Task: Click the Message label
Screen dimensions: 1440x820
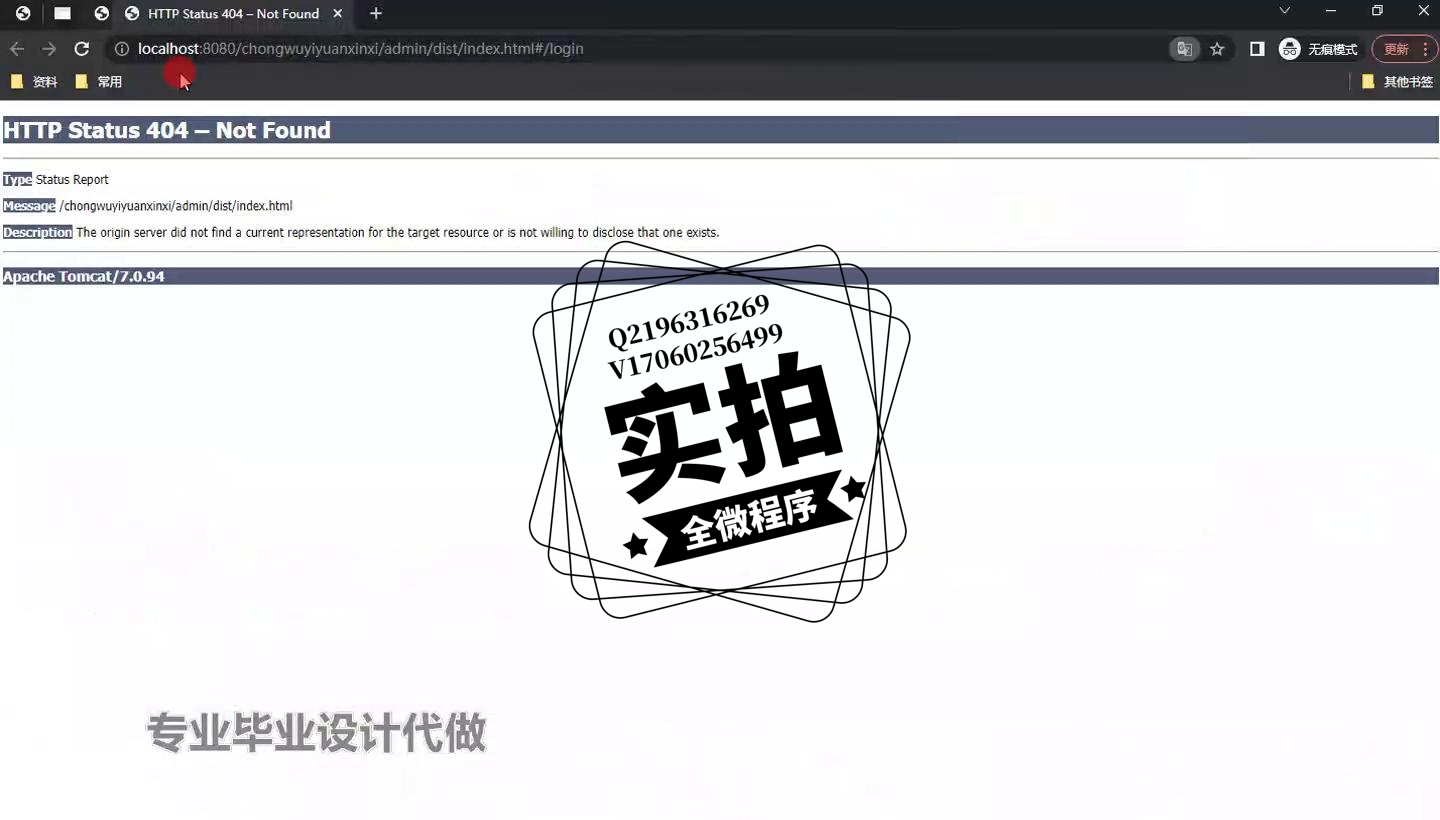Action: pyautogui.click(x=29, y=206)
